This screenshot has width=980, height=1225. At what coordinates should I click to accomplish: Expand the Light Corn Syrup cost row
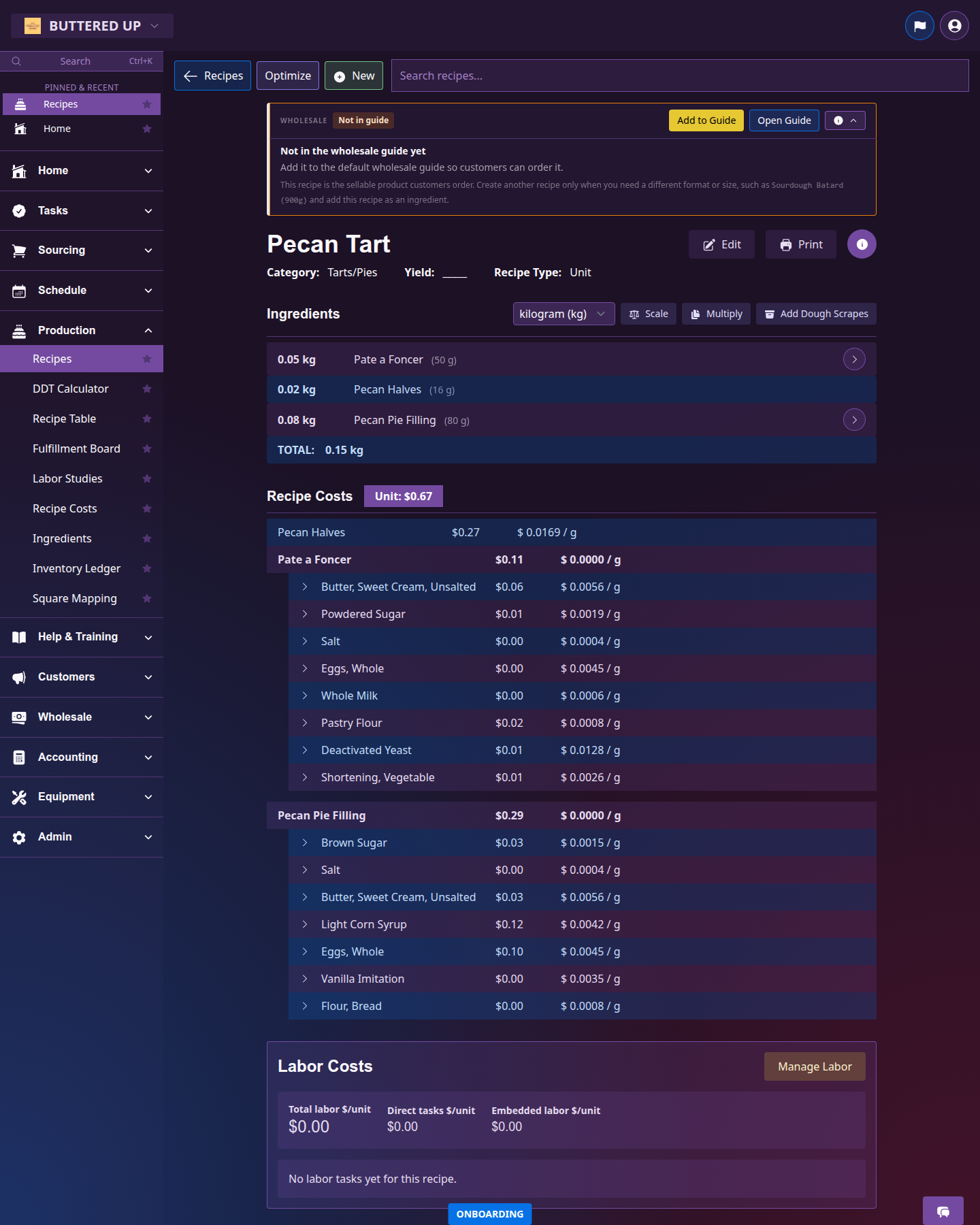click(x=305, y=924)
